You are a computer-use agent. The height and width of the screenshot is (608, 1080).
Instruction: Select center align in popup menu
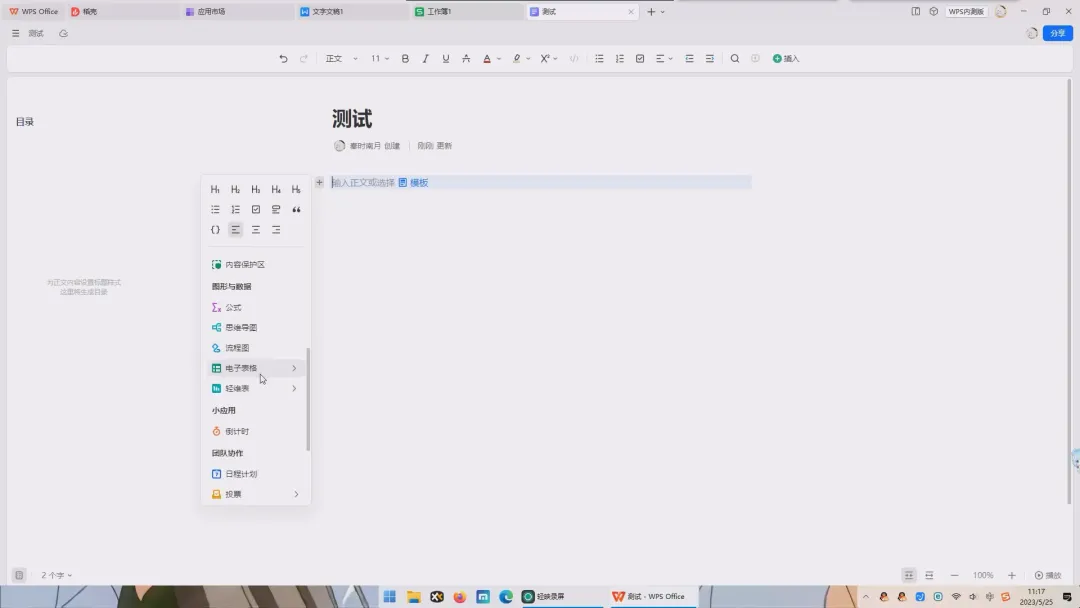tap(256, 230)
